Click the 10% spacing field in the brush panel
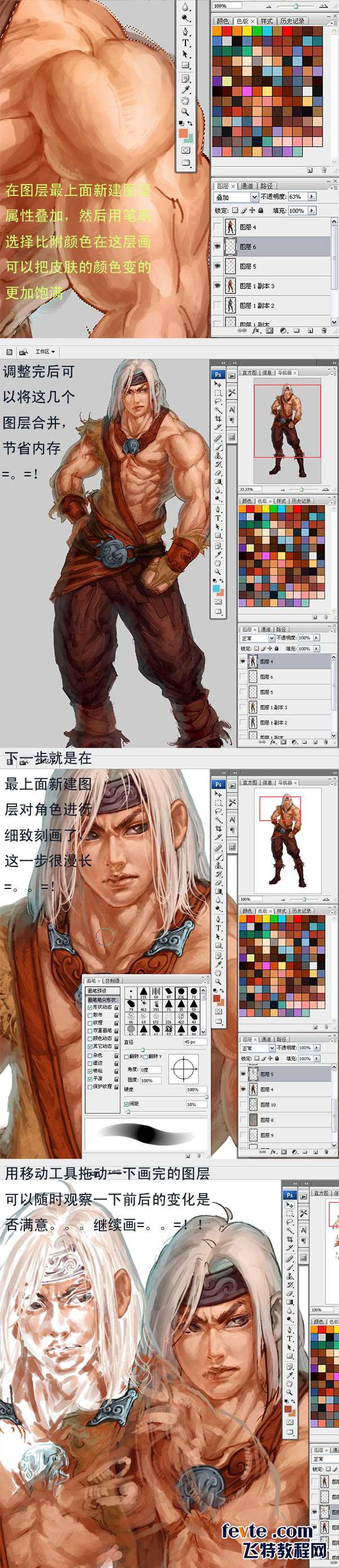The image size is (339, 1568). pyautogui.click(x=197, y=1105)
